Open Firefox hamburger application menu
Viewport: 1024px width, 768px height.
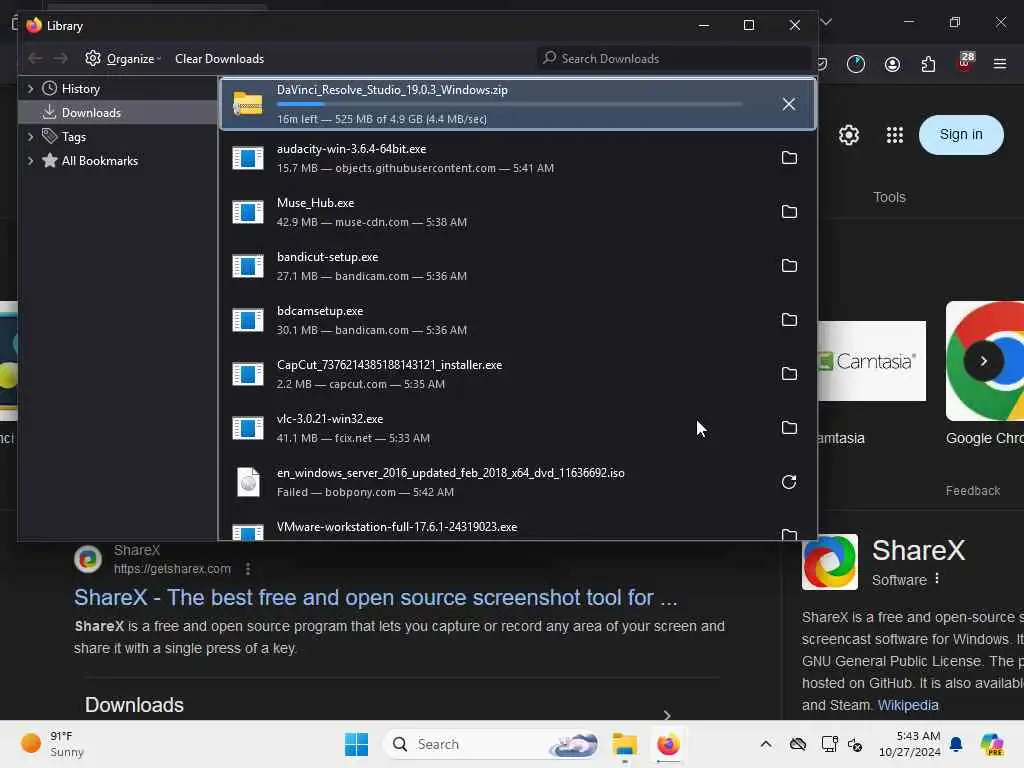coord(1000,64)
